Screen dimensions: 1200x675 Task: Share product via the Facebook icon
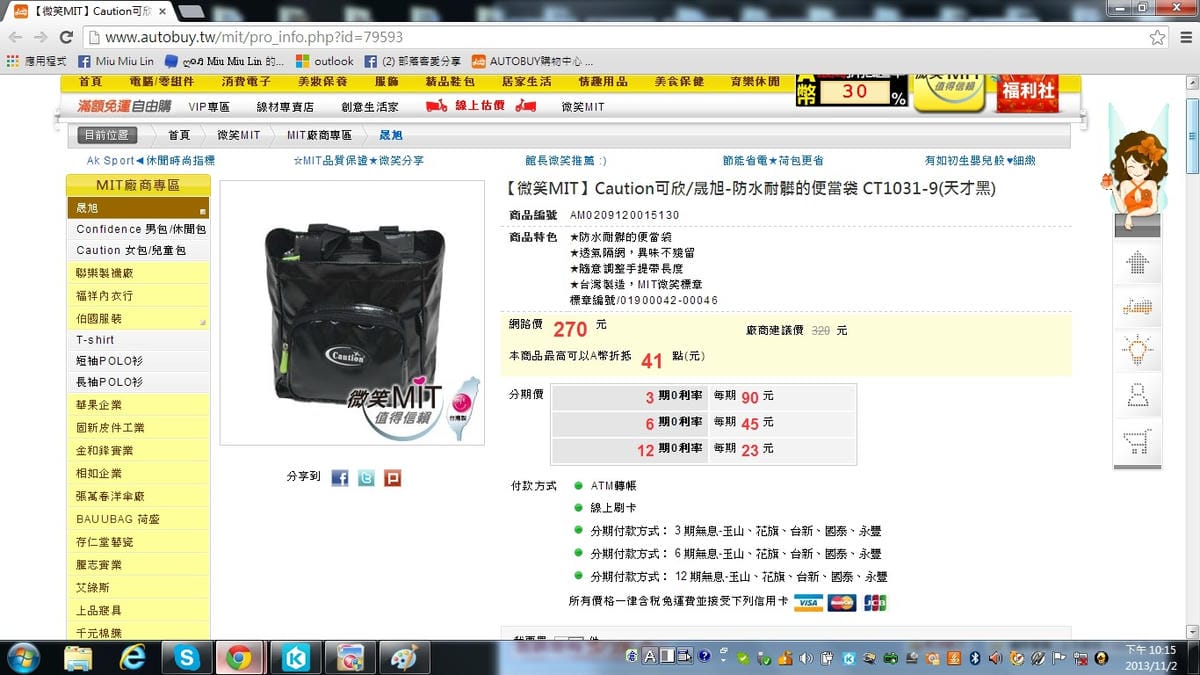(340, 478)
